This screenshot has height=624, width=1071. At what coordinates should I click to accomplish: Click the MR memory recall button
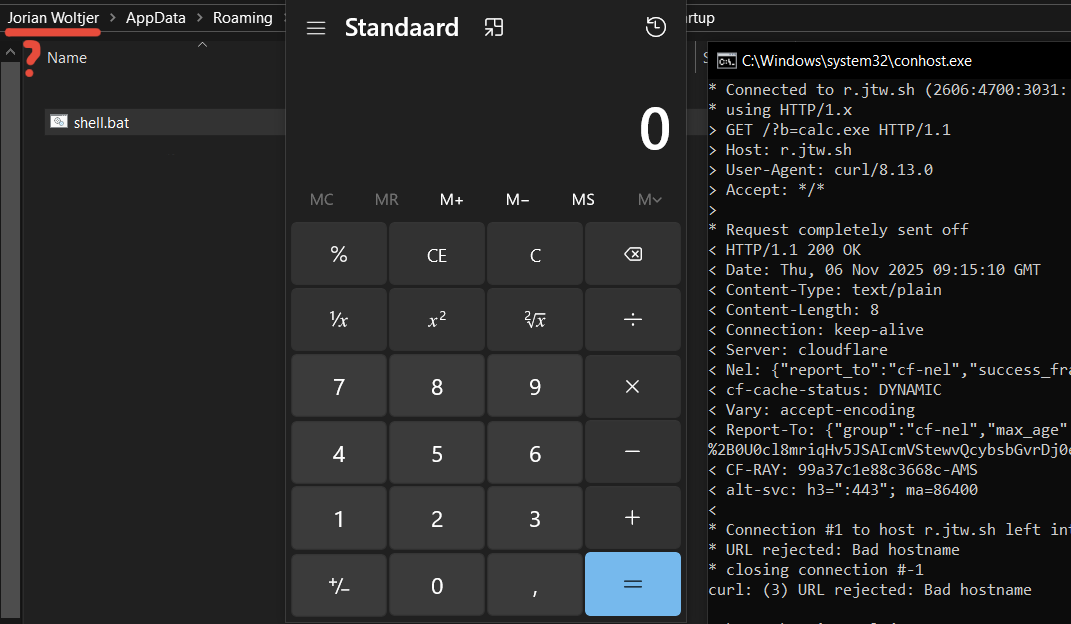tap(387, 199)
